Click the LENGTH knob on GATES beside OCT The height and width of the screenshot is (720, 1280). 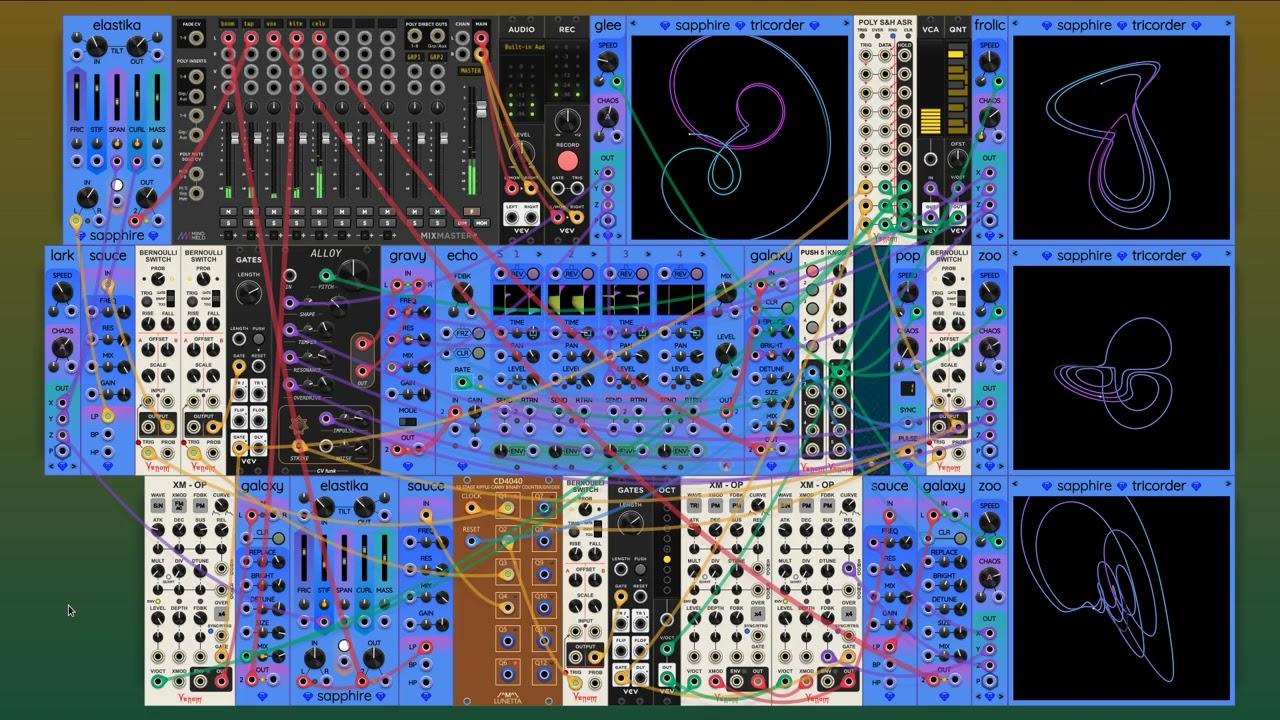pyautogui.click(x=630, y=521)
